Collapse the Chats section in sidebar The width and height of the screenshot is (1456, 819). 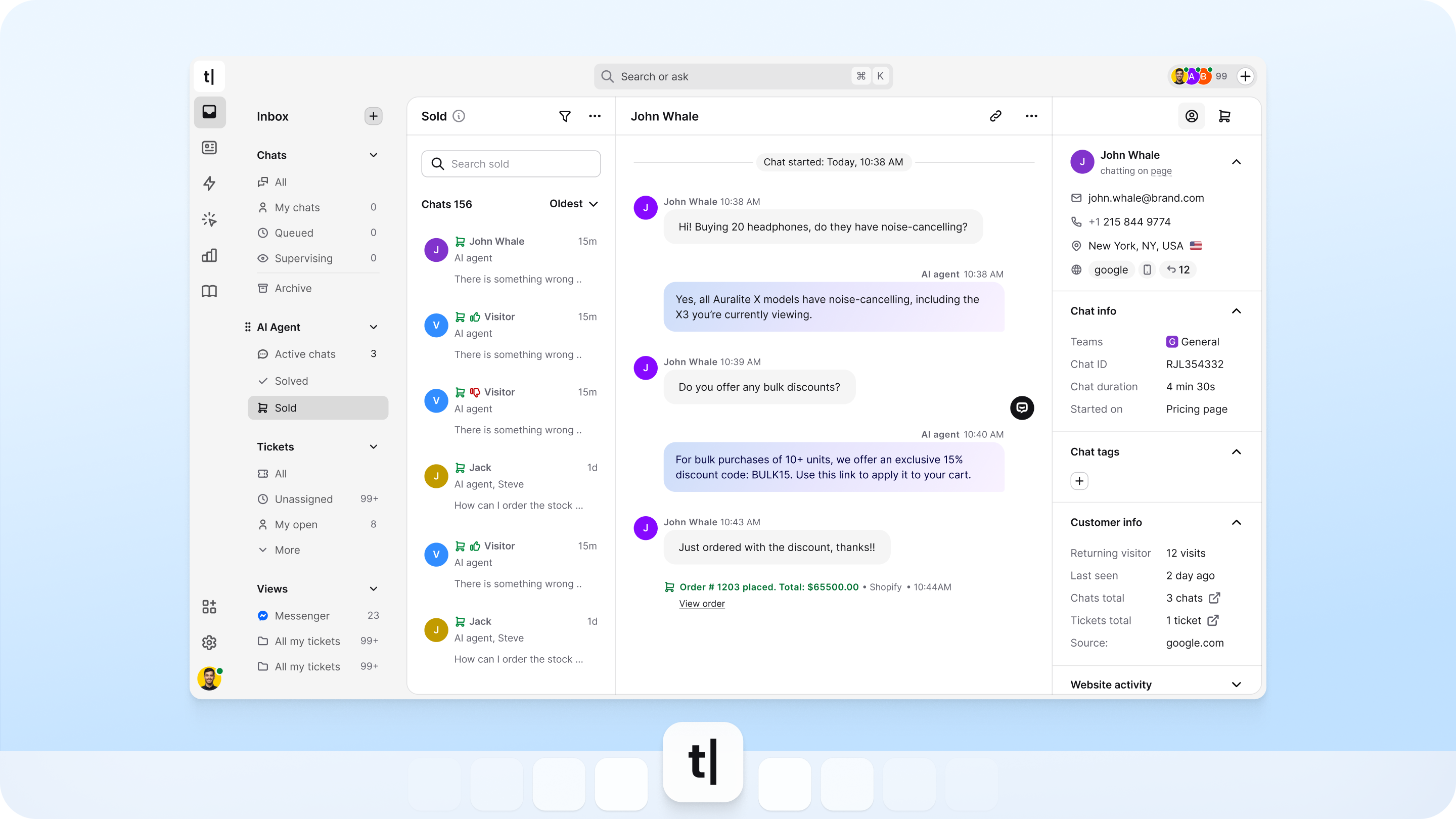coord(374,155)
